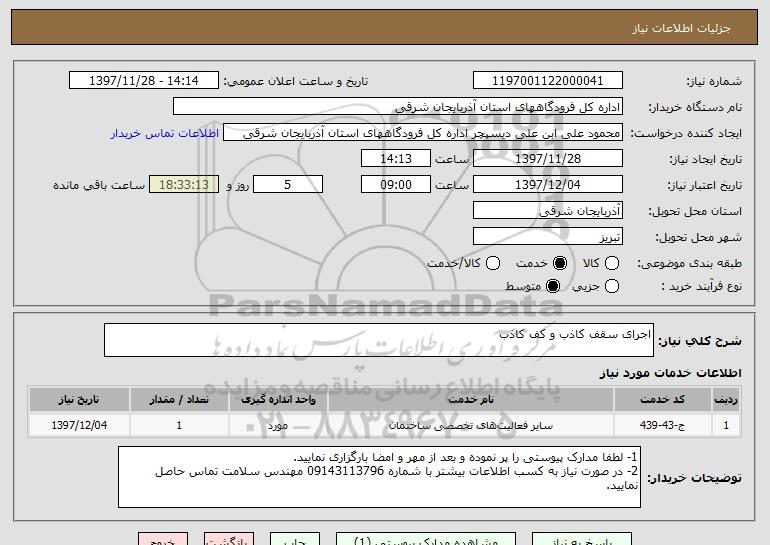The height and width of the screenshot is (545, 770).
Task: Click the ساعت باقی مانده label
Action: tap(99, 185)
